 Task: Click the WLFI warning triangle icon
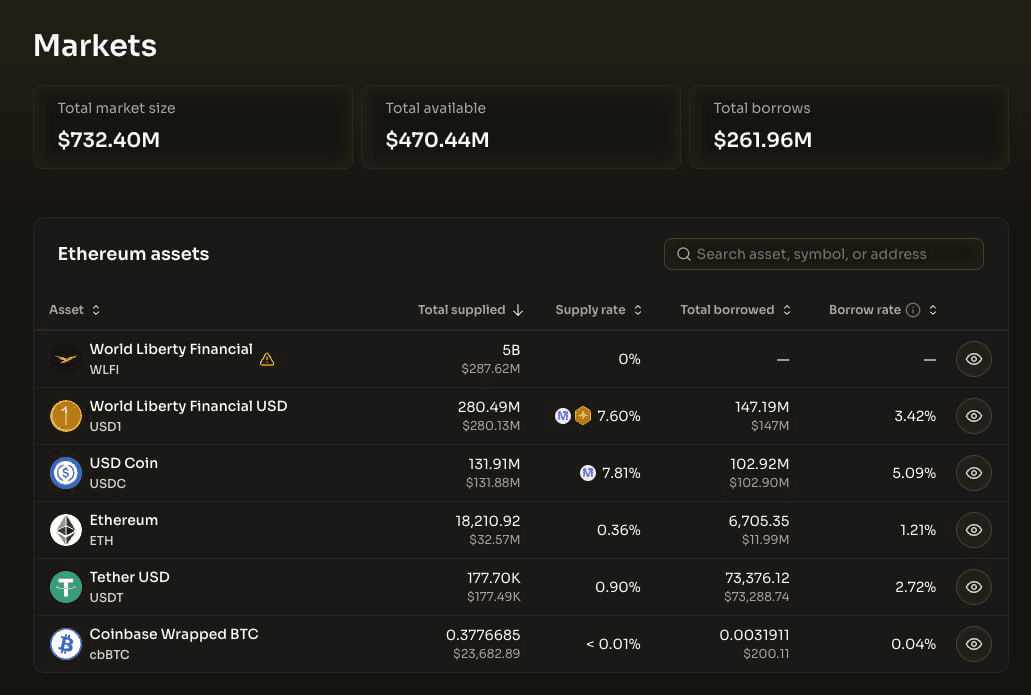click(267, 359)
